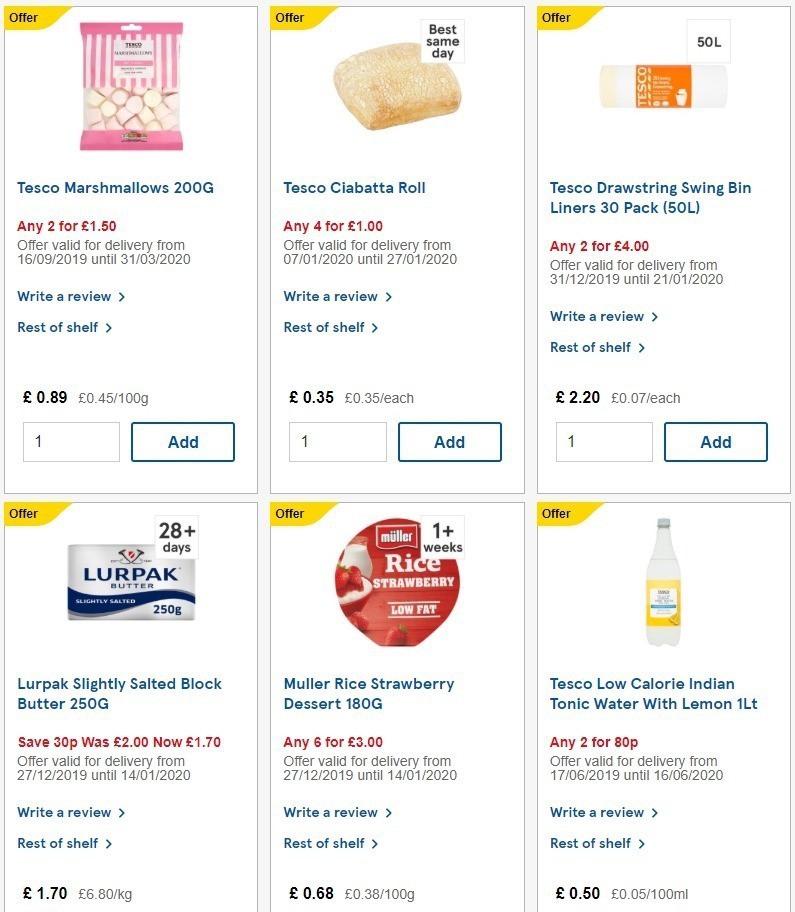
Task: Add Tesco Ciabatta Roll to basket
Action: click(x=450, y=441)
